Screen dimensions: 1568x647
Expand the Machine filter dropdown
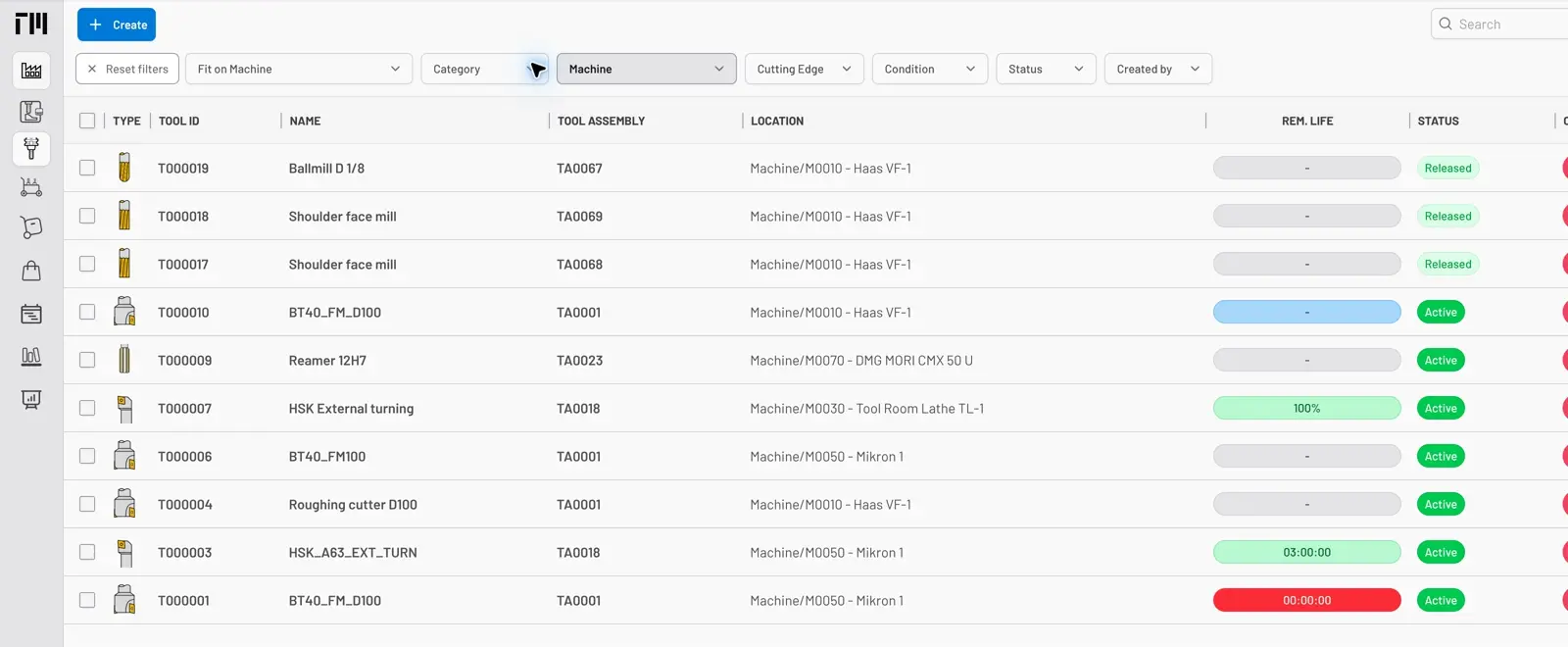coord(647,69)
